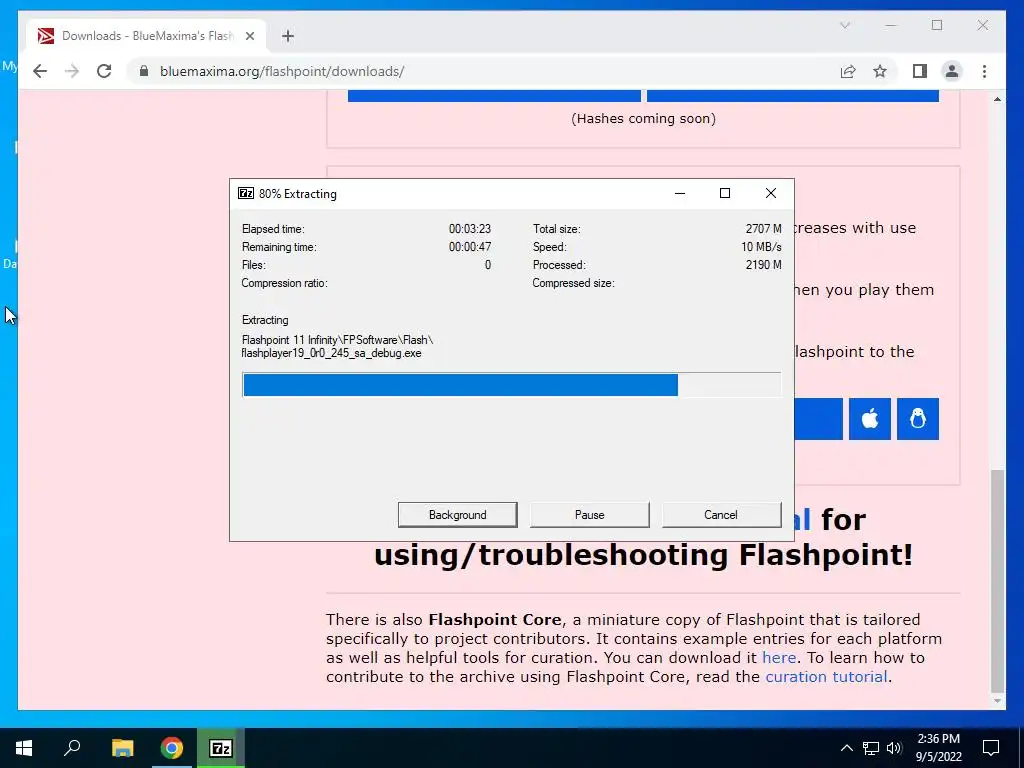Click the 'Flashpoint Core' bold text
Image resolution: width=1024 pixels, height=768 pixels.
point(495,620)
